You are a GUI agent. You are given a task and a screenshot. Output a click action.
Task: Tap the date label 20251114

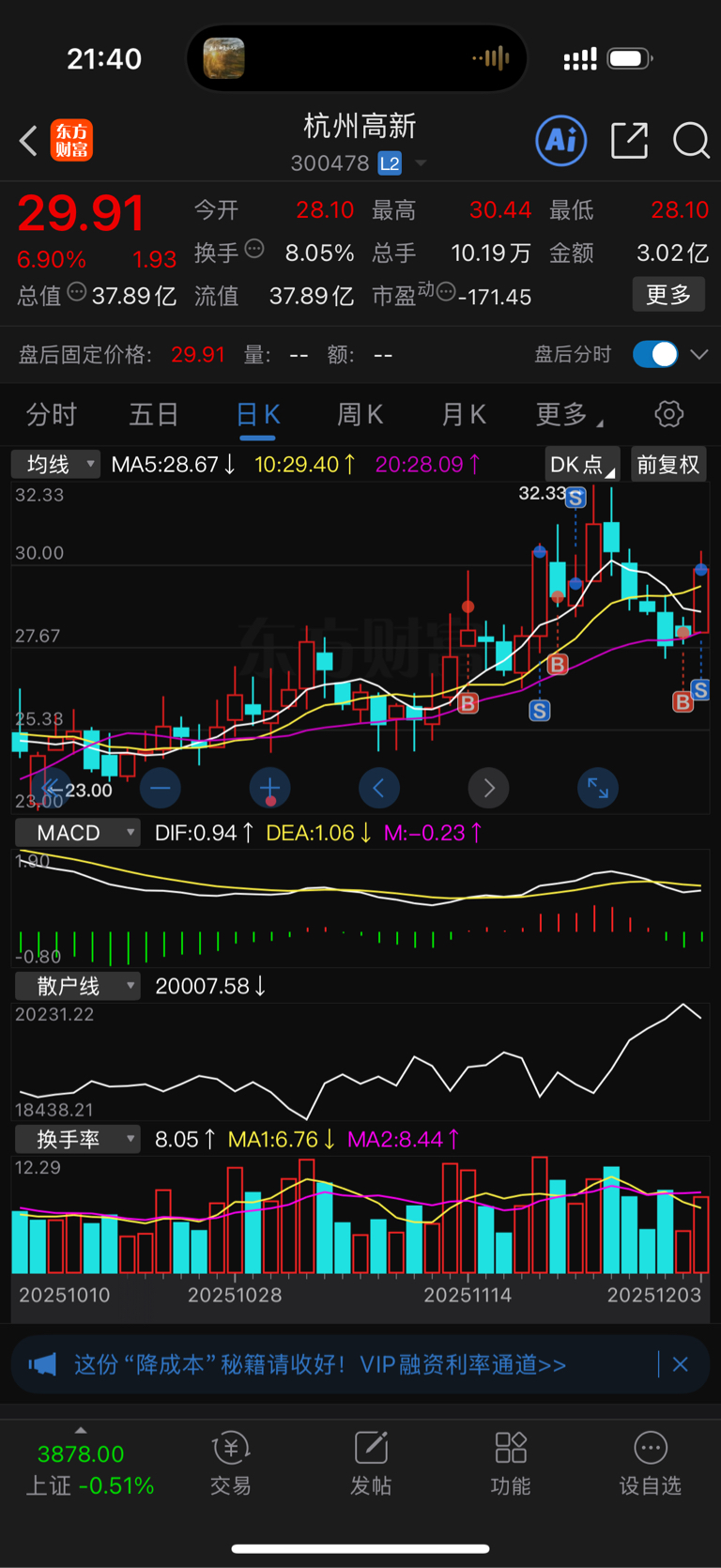click(x=468, y=1295)
